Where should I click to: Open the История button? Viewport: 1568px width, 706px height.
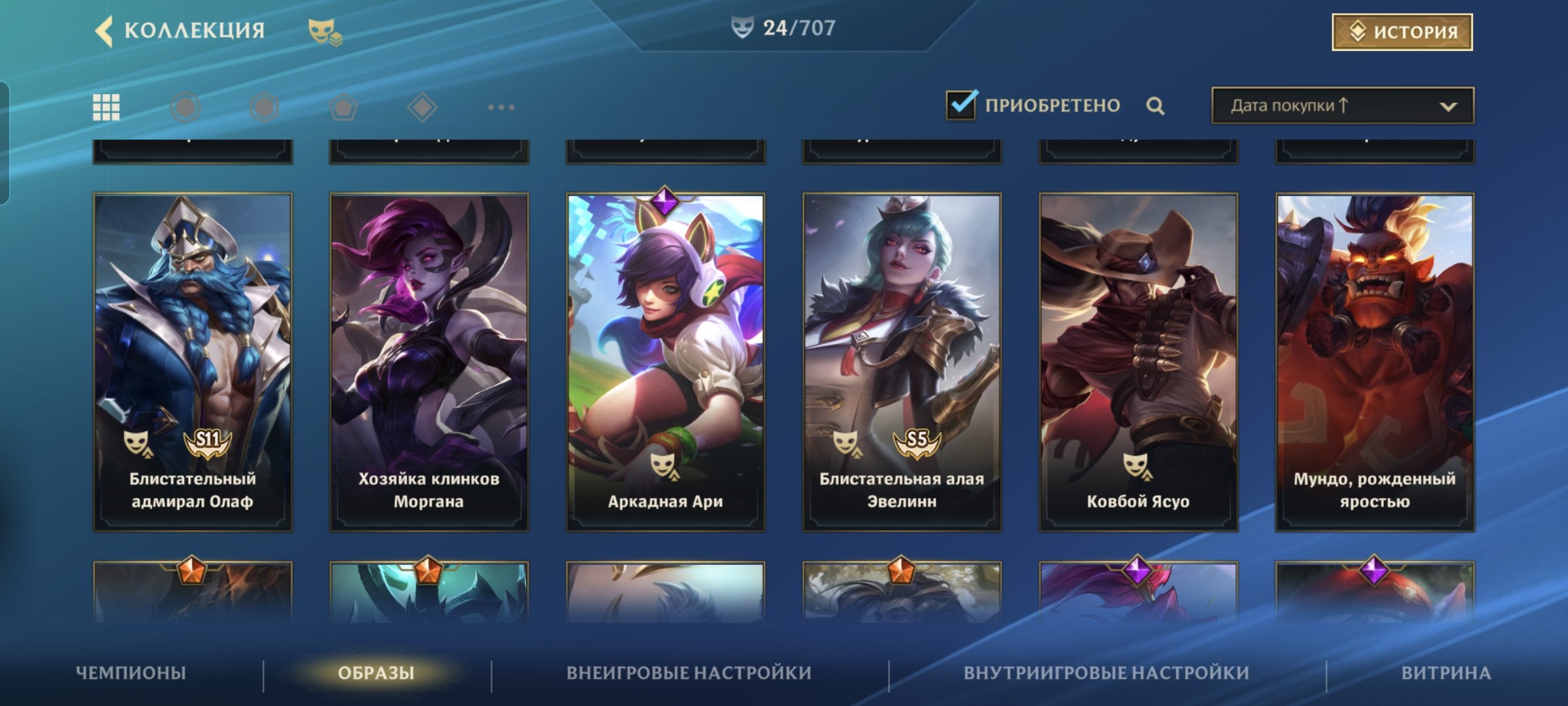(x=1402, y=31)
